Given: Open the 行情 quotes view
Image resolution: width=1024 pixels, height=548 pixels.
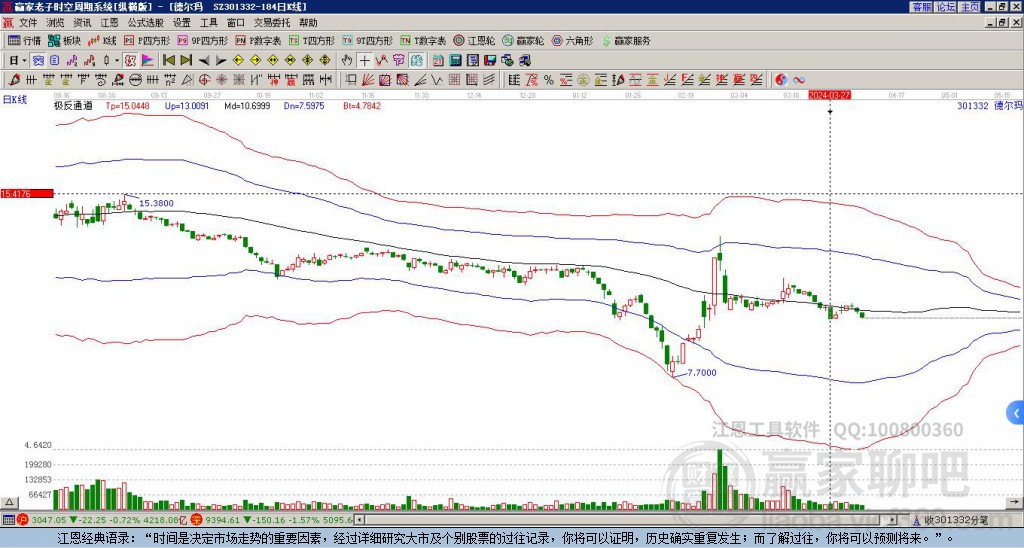Looking at the screenshot, I should 24,40.
